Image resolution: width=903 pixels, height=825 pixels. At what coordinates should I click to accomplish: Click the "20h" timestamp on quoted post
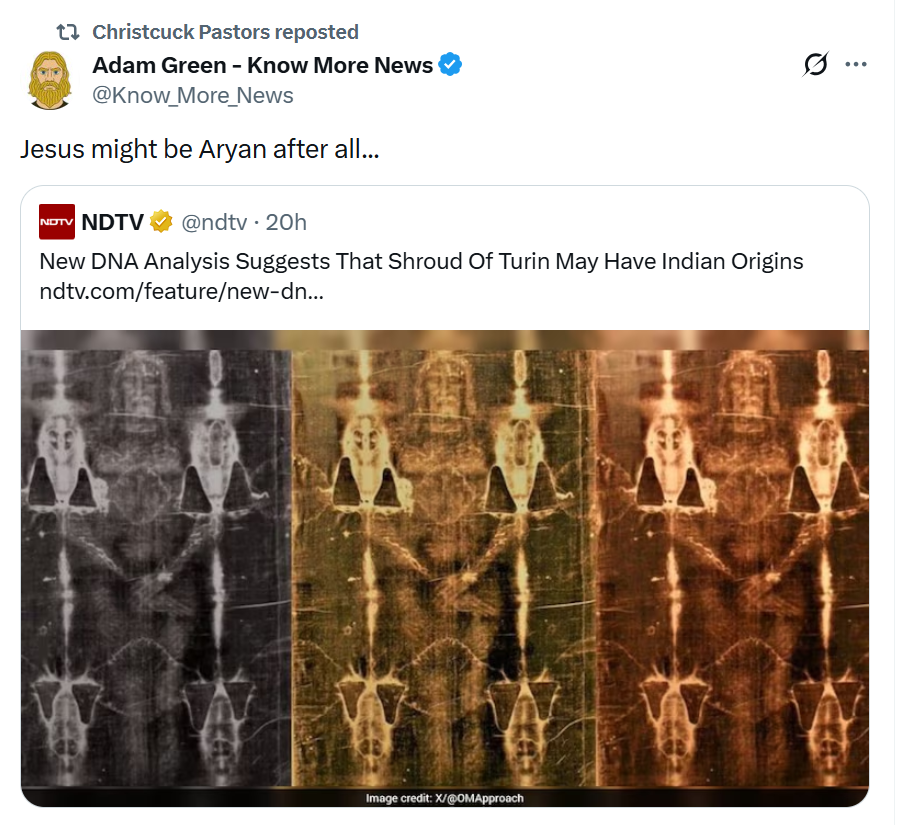tap(287, 221)
